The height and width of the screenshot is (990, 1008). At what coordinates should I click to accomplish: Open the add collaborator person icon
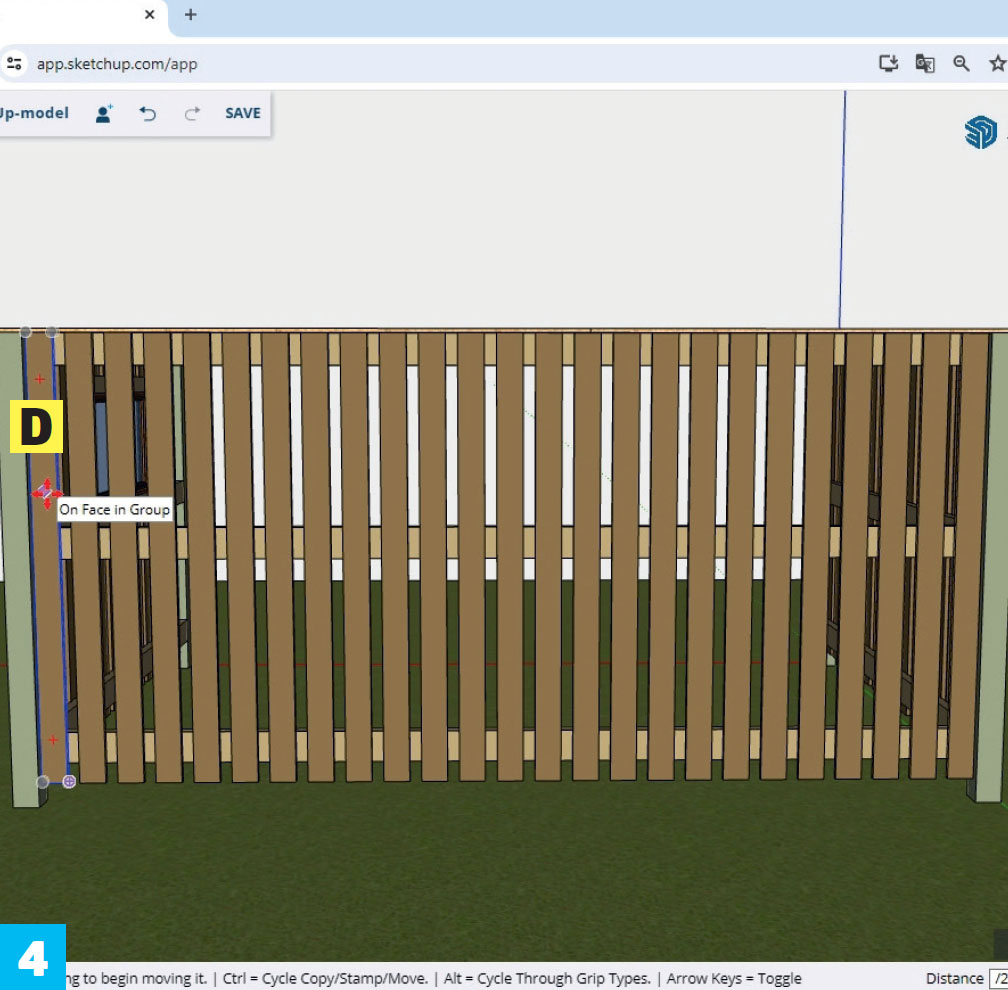(x=104, y=114)
